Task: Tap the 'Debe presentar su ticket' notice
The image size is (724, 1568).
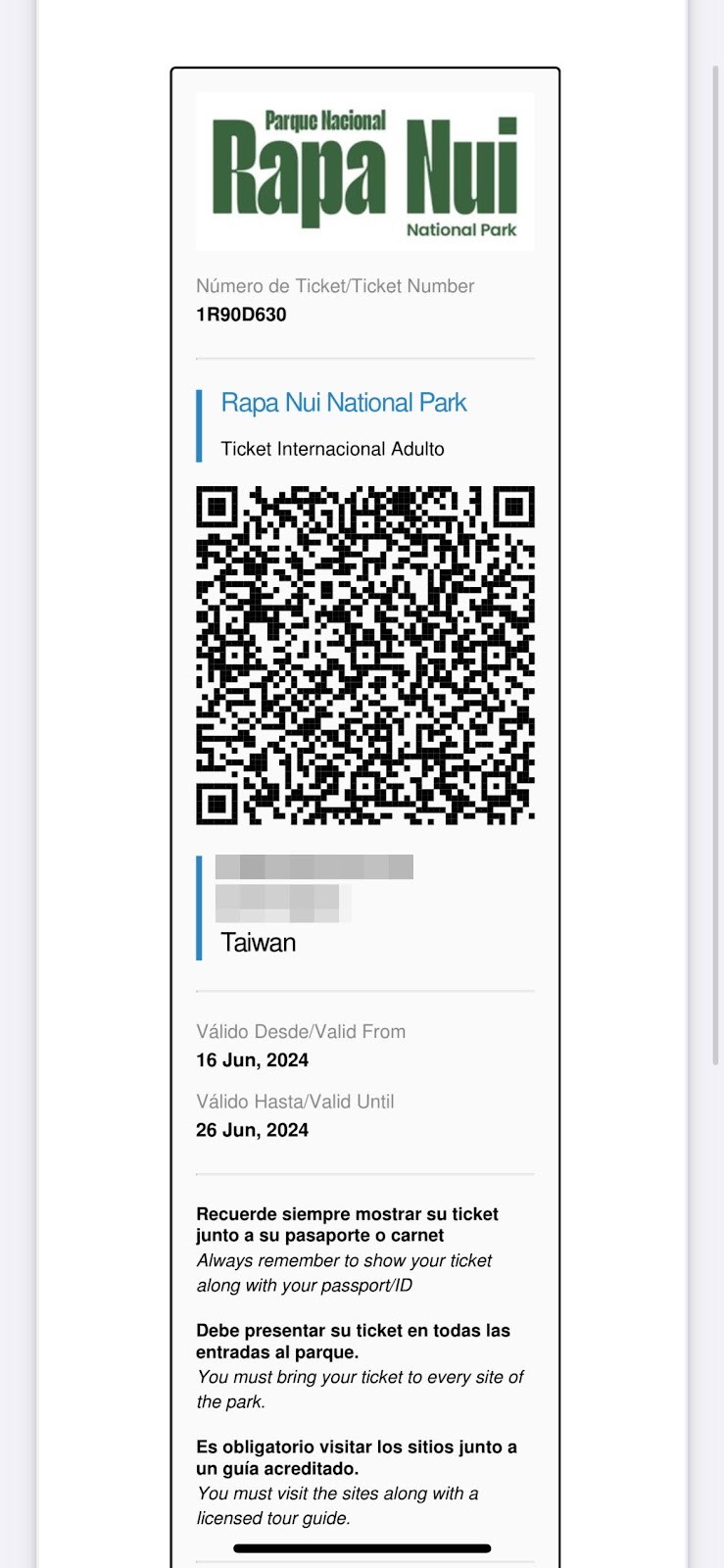Action: (x=353, y=1342)
